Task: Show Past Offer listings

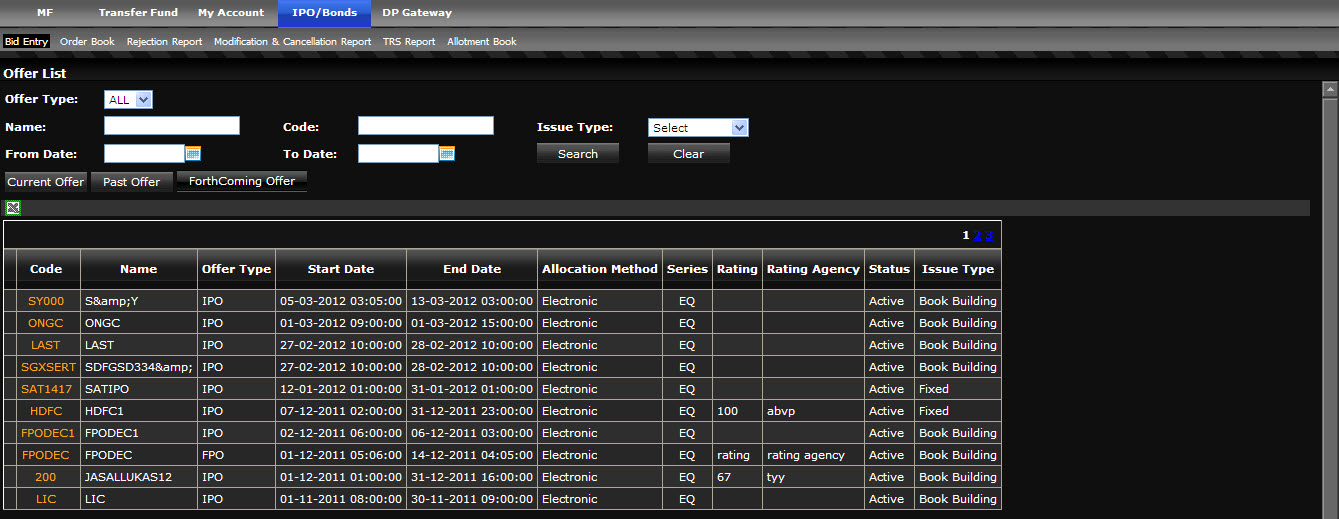Action: click(x=131, y=182)
